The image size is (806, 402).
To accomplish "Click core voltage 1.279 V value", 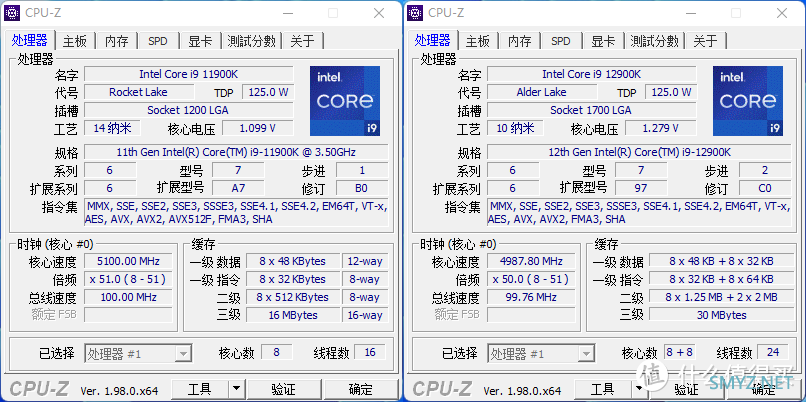I will [x=661, y=128].
